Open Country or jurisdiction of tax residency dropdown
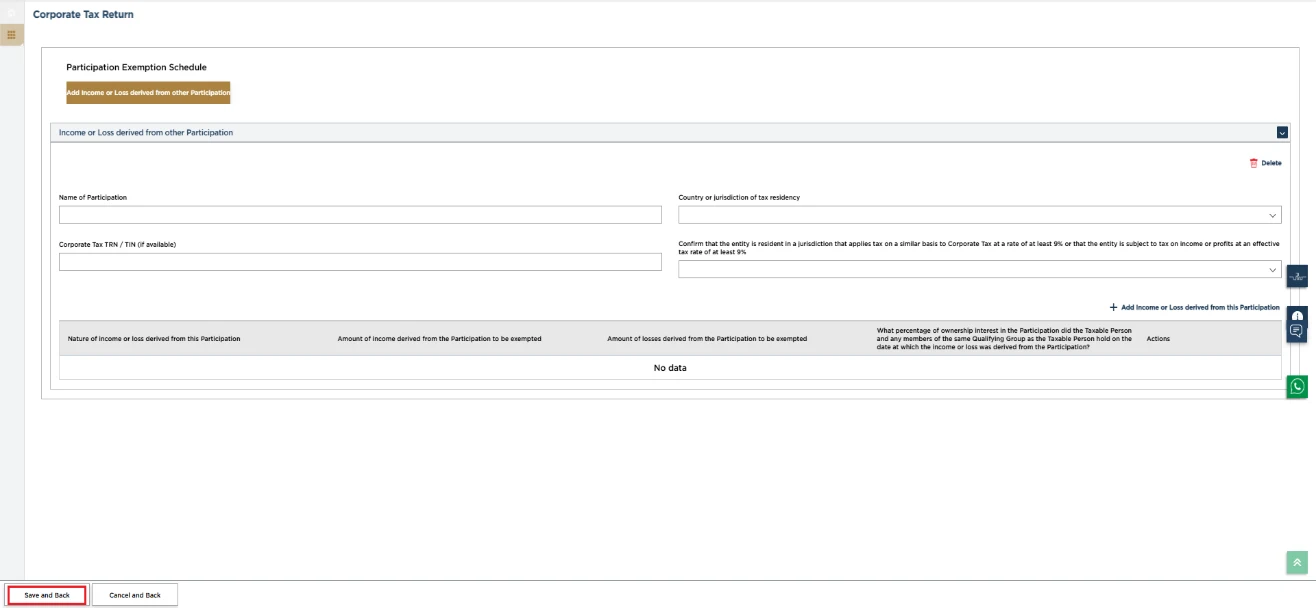1316x608 pixels. coord(980,215)
